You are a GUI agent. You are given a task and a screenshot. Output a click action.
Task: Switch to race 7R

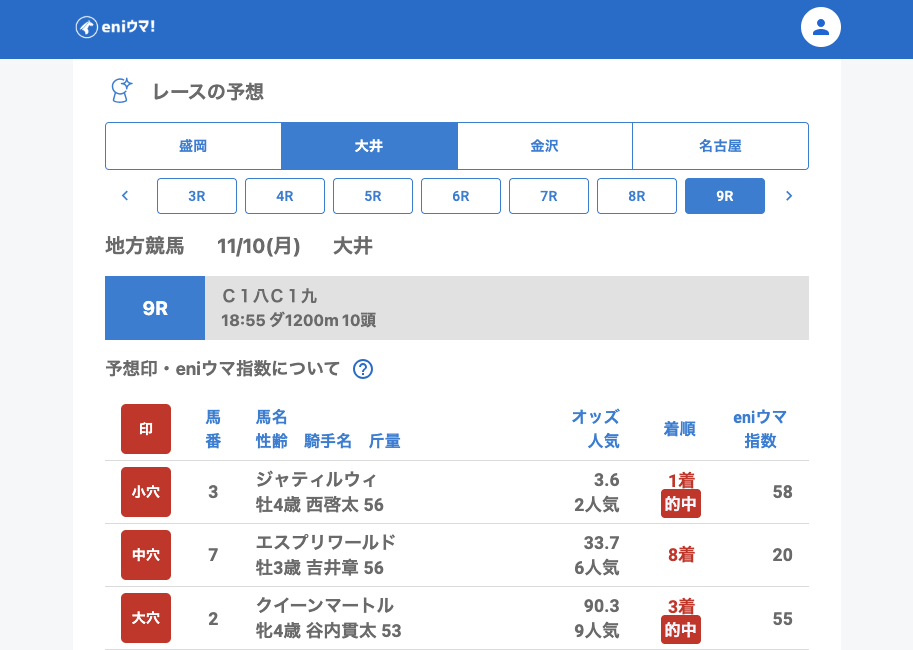click(549, 196)
